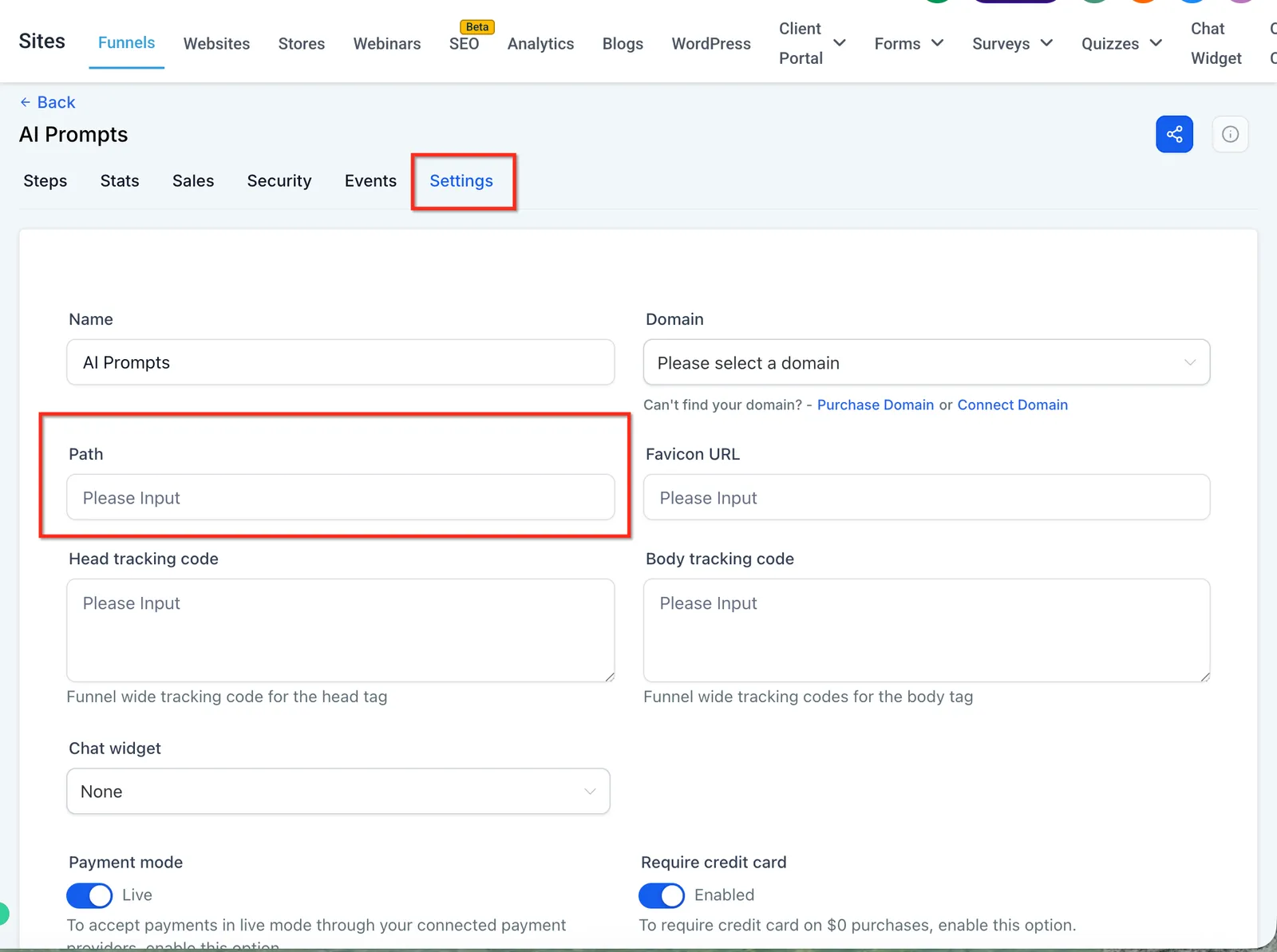Image resolution: width=1277 pixels, height=952 pixels.
Task: Show the Events tab
Action: click(x=370, y=180)
